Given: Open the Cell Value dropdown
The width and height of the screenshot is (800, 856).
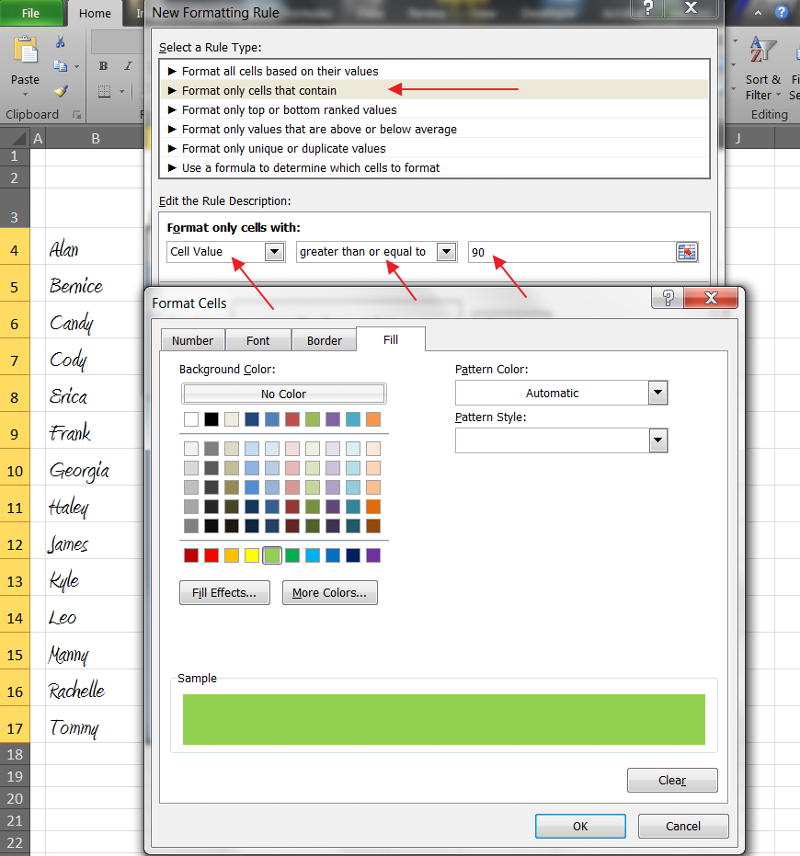Looking at the screenshot, I should (274, 252).
